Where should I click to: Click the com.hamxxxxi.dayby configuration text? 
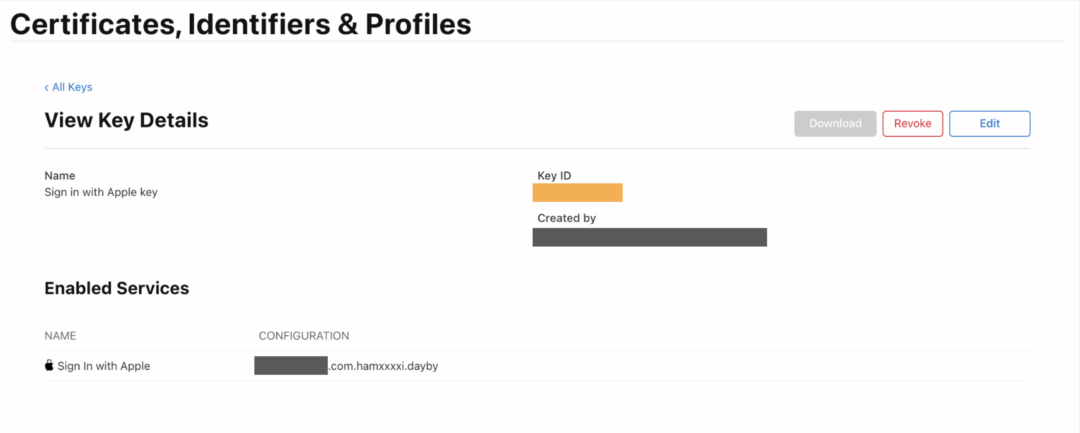(383, 366)
